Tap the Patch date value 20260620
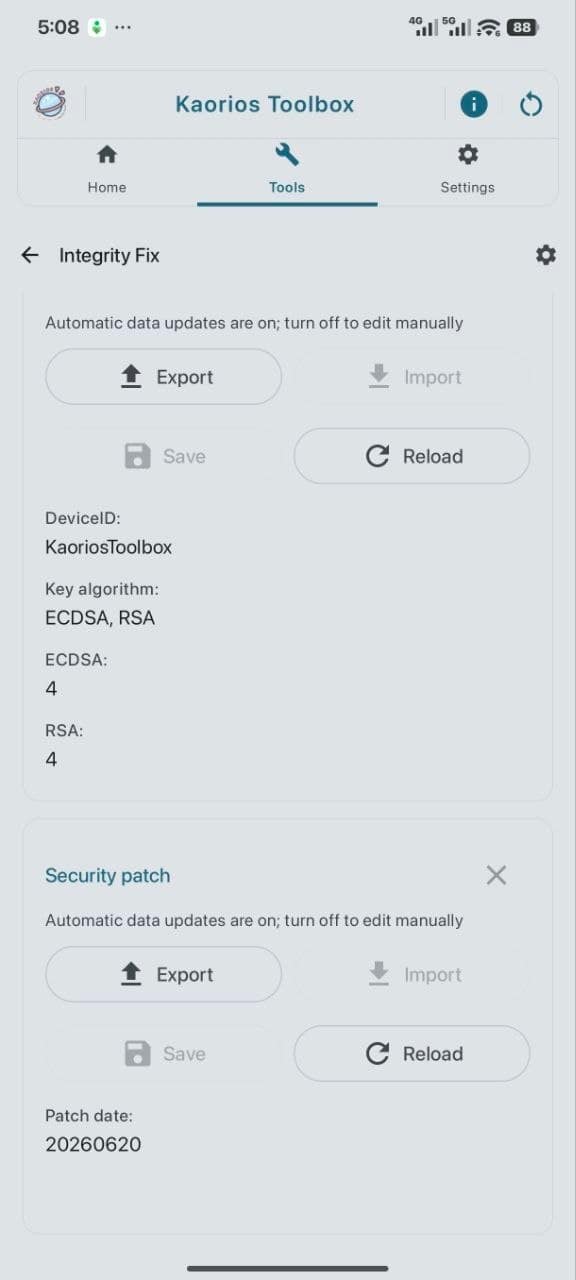The height and width of the screenshot is (1280, 576). 93,1144
